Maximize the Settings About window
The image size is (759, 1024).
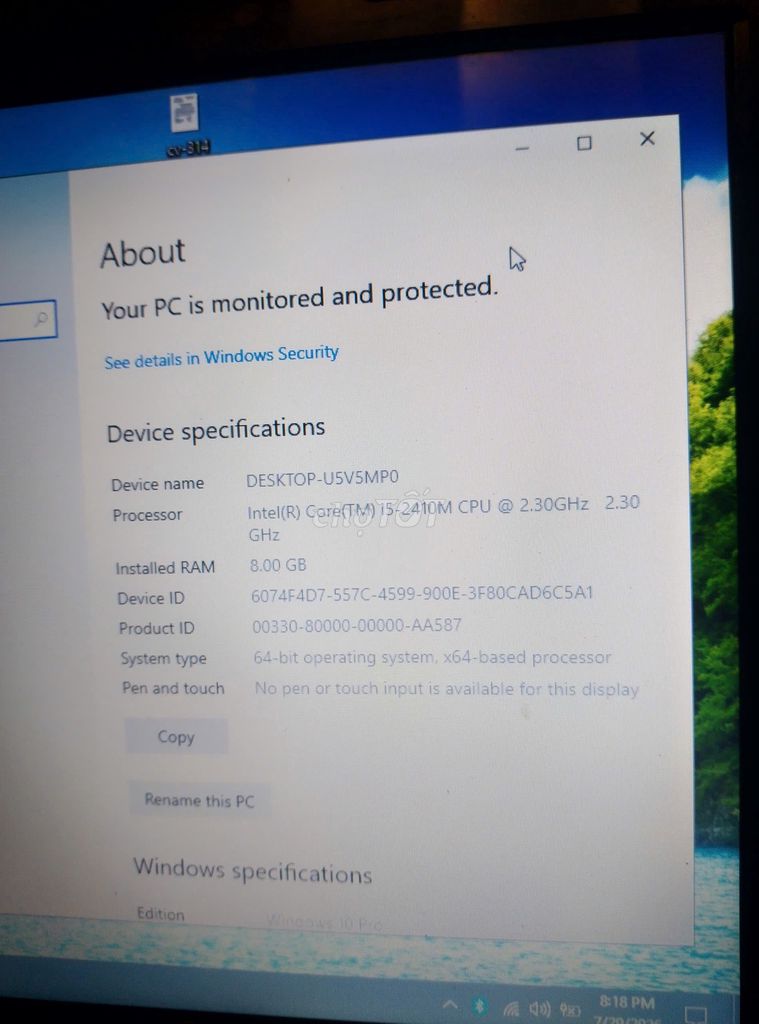coord(584,143)
